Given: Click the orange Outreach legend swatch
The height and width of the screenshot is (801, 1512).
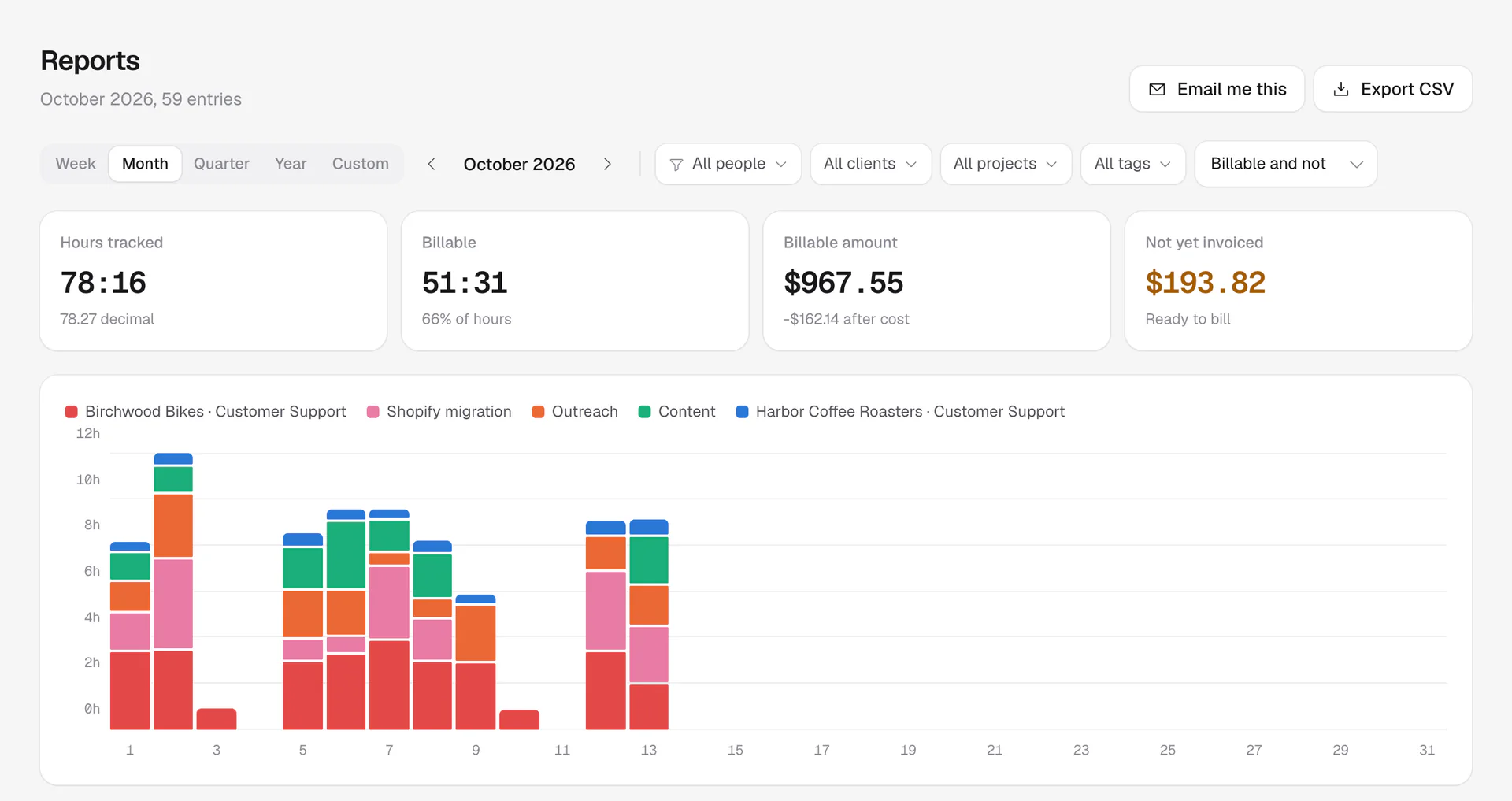Looking at the screenshot, I should (x=539, y=412).
